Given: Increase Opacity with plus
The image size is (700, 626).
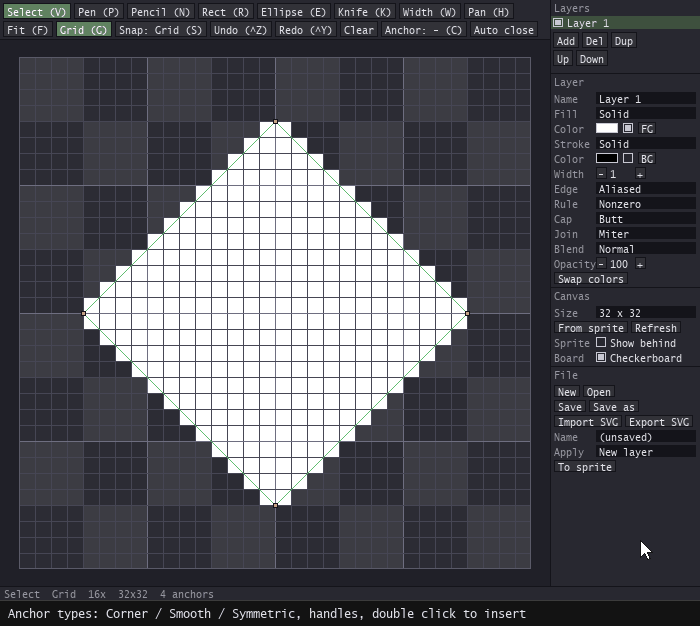Looking at the screenshot, I should point(640,264).
